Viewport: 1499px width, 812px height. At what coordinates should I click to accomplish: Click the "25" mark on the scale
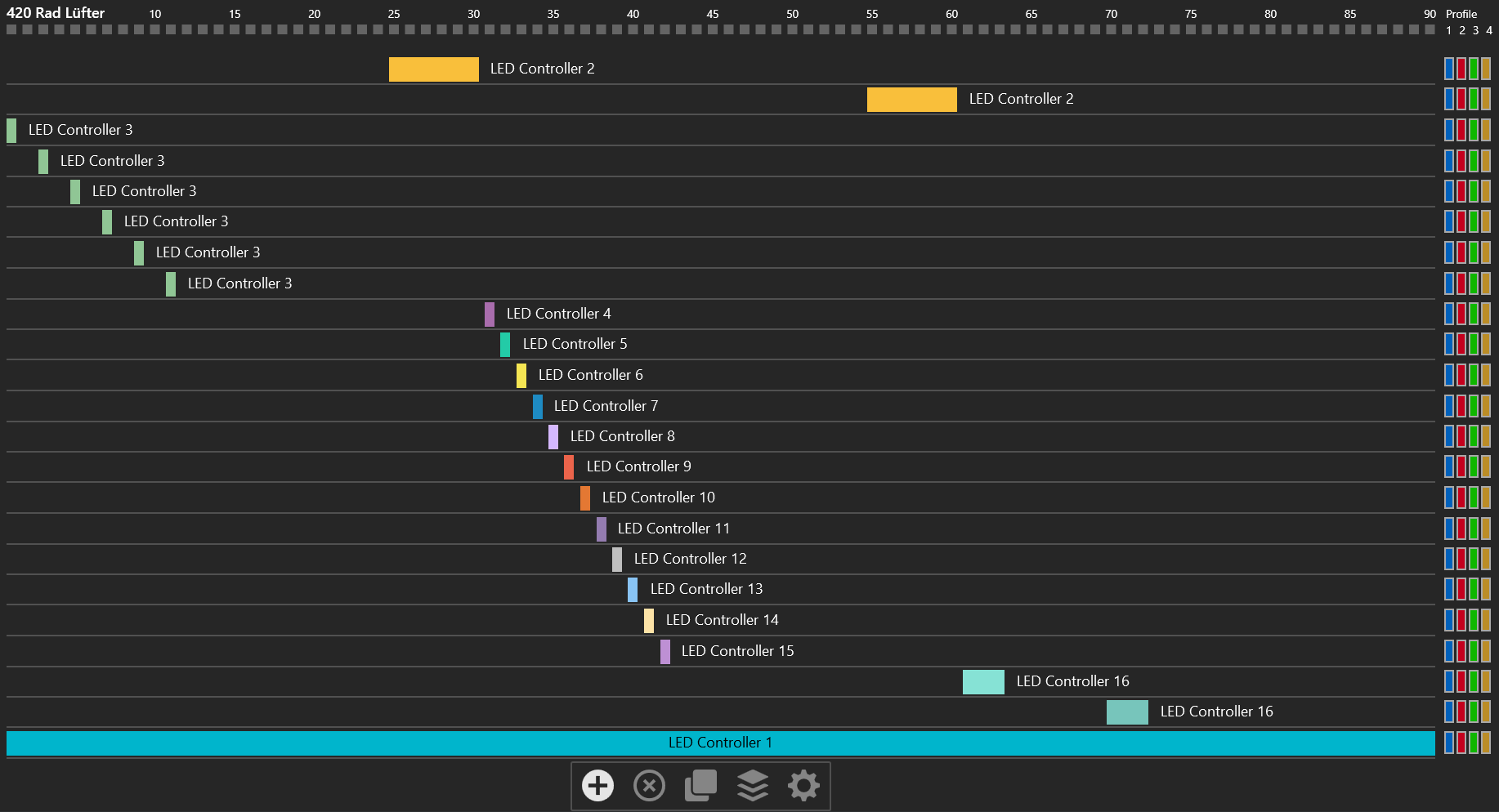click(394, 14)
